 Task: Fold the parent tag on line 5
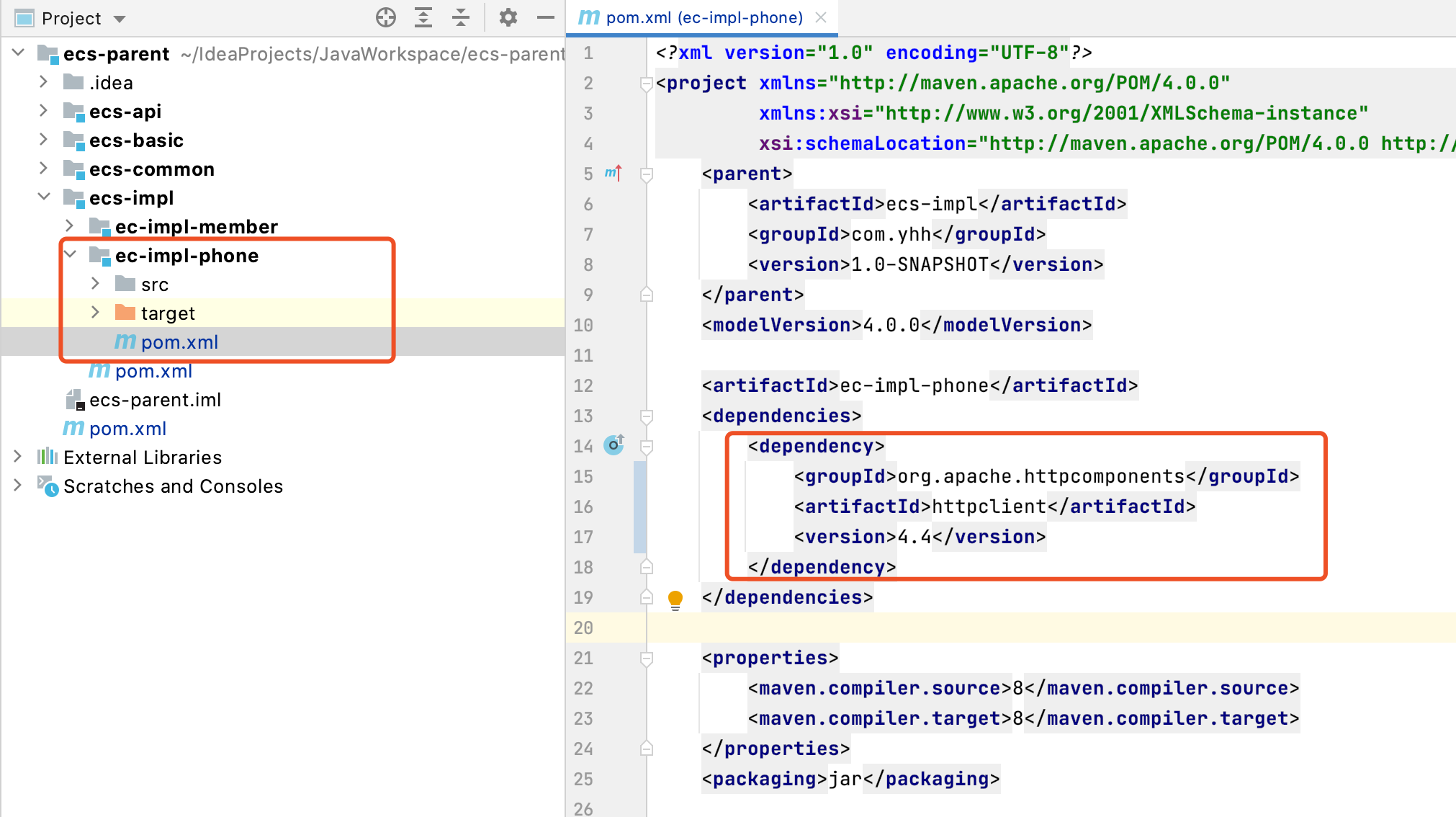pyautogui.click(x=647, y=174)
